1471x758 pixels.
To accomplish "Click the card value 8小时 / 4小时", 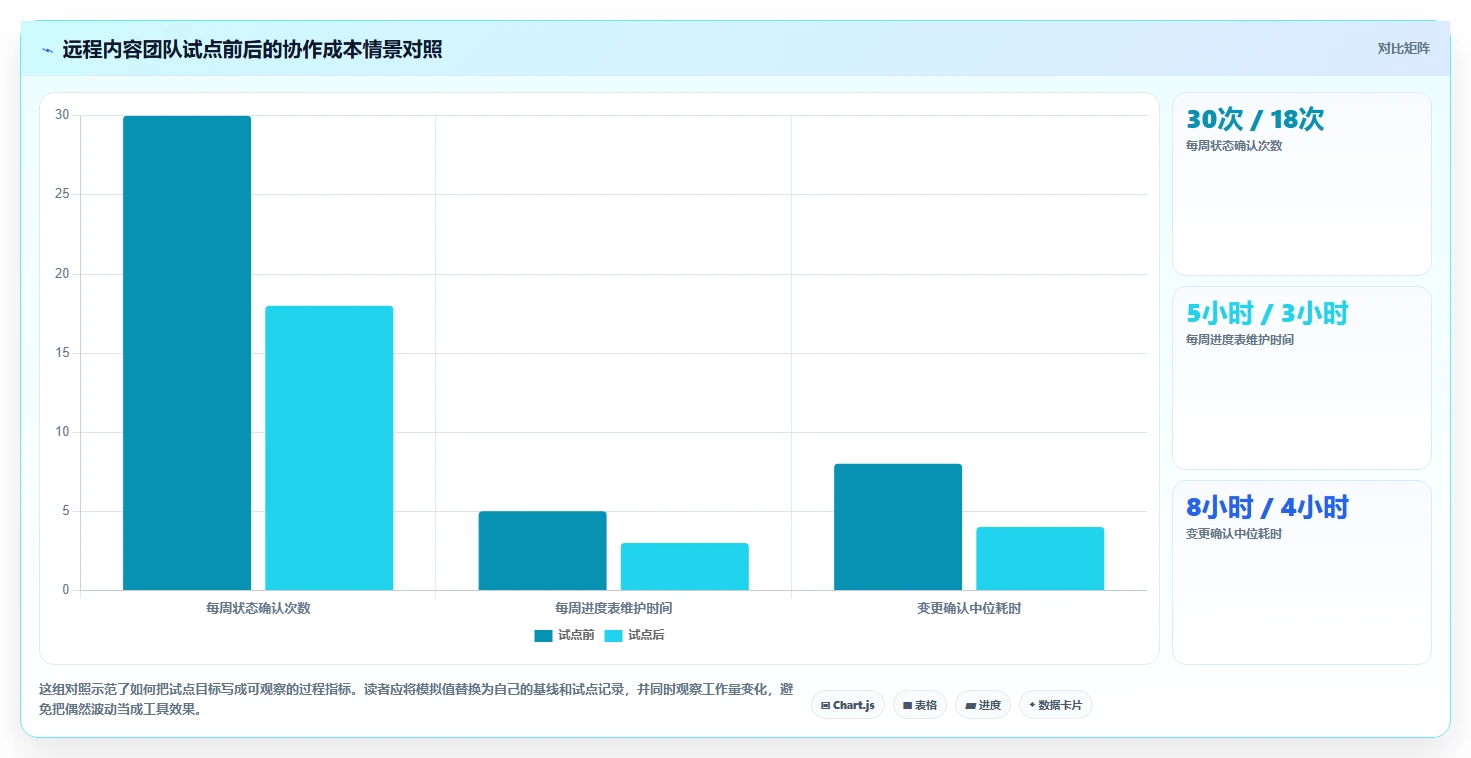I will [x=1267, y=507].
